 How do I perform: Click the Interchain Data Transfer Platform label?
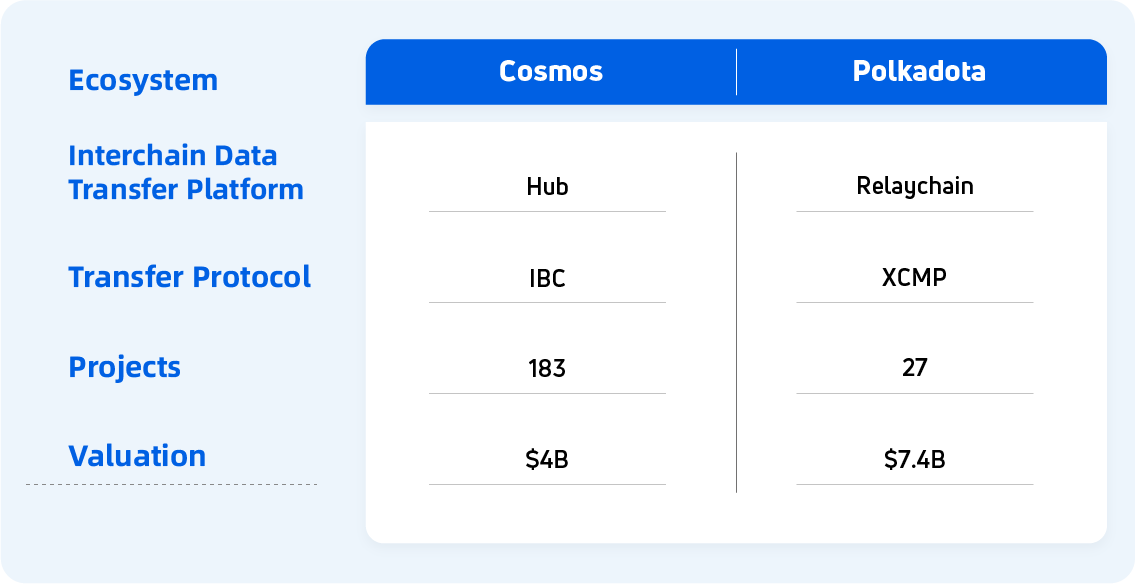click(186, 172)
